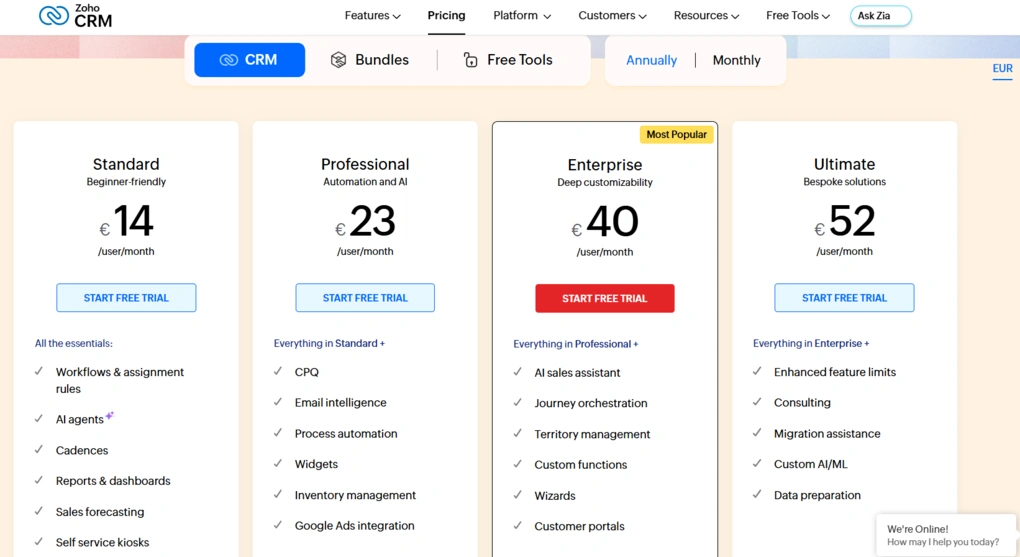Click 'Everything in Enterprise +' heading
This screenshot has width=1020, height=557.
click(811, 344)
